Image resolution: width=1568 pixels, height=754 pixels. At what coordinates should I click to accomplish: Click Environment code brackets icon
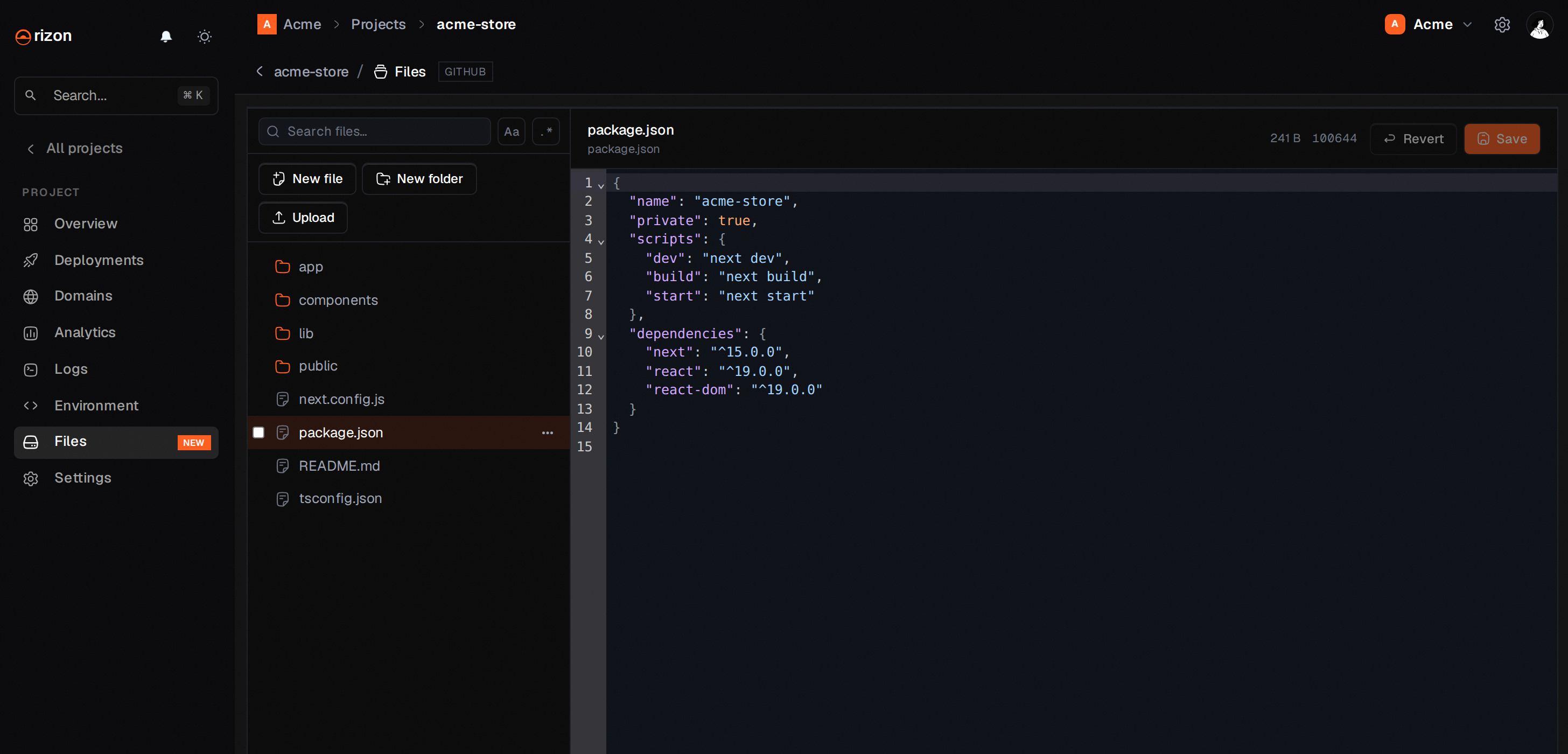[31, 406]
